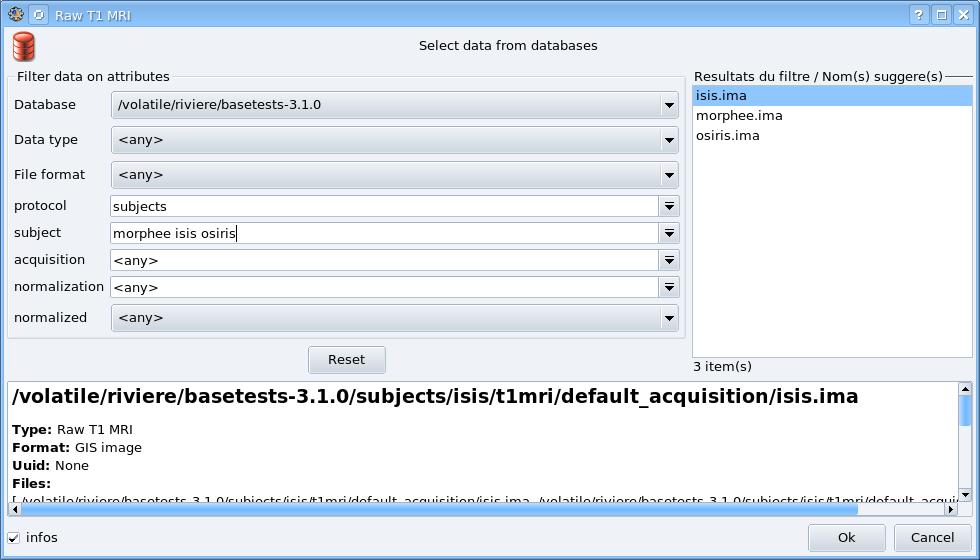Open the subject combo box arrow
This screenshot has width=980, height=560.
[669, 233]
